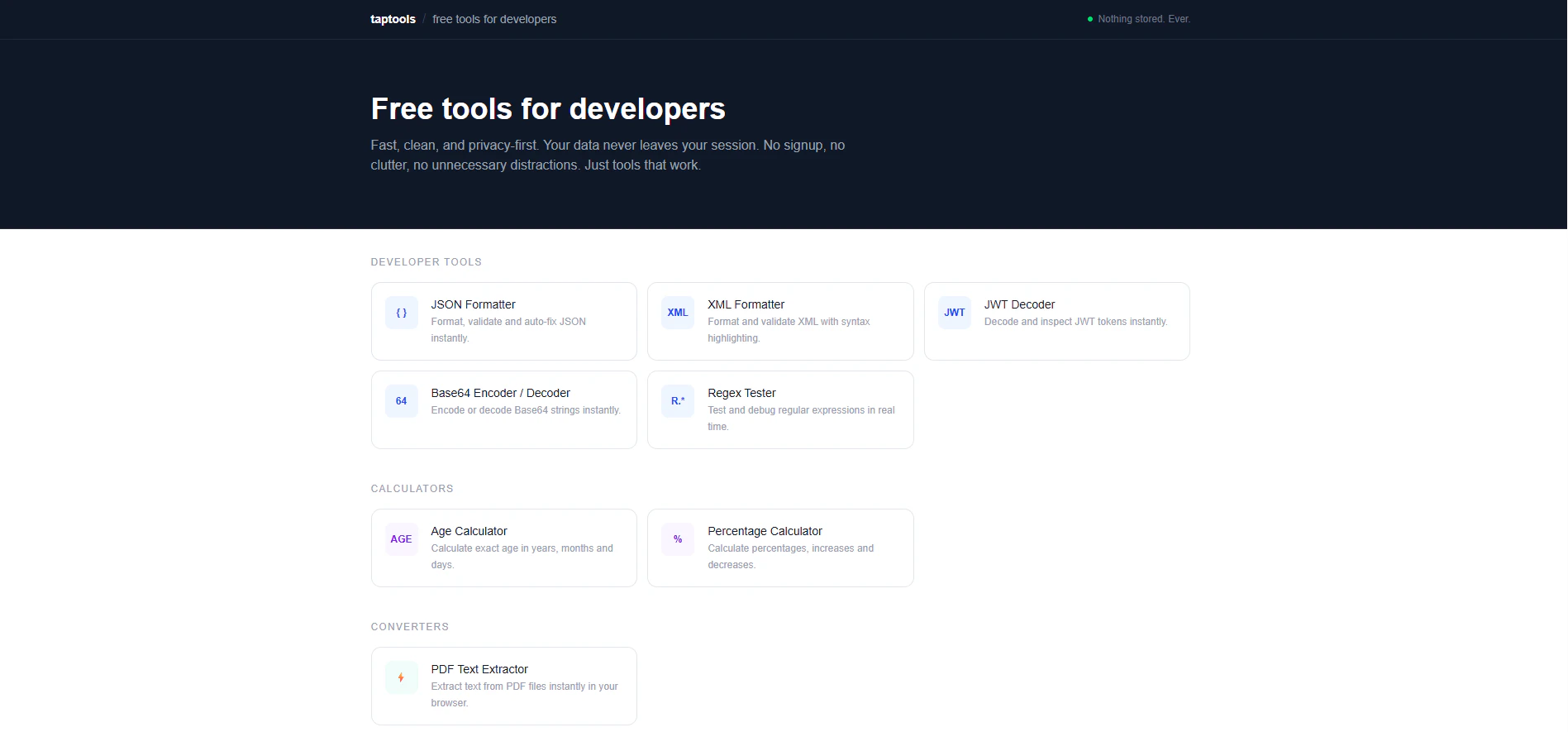Open the Regex Tester title link

[x=741, y=393]
